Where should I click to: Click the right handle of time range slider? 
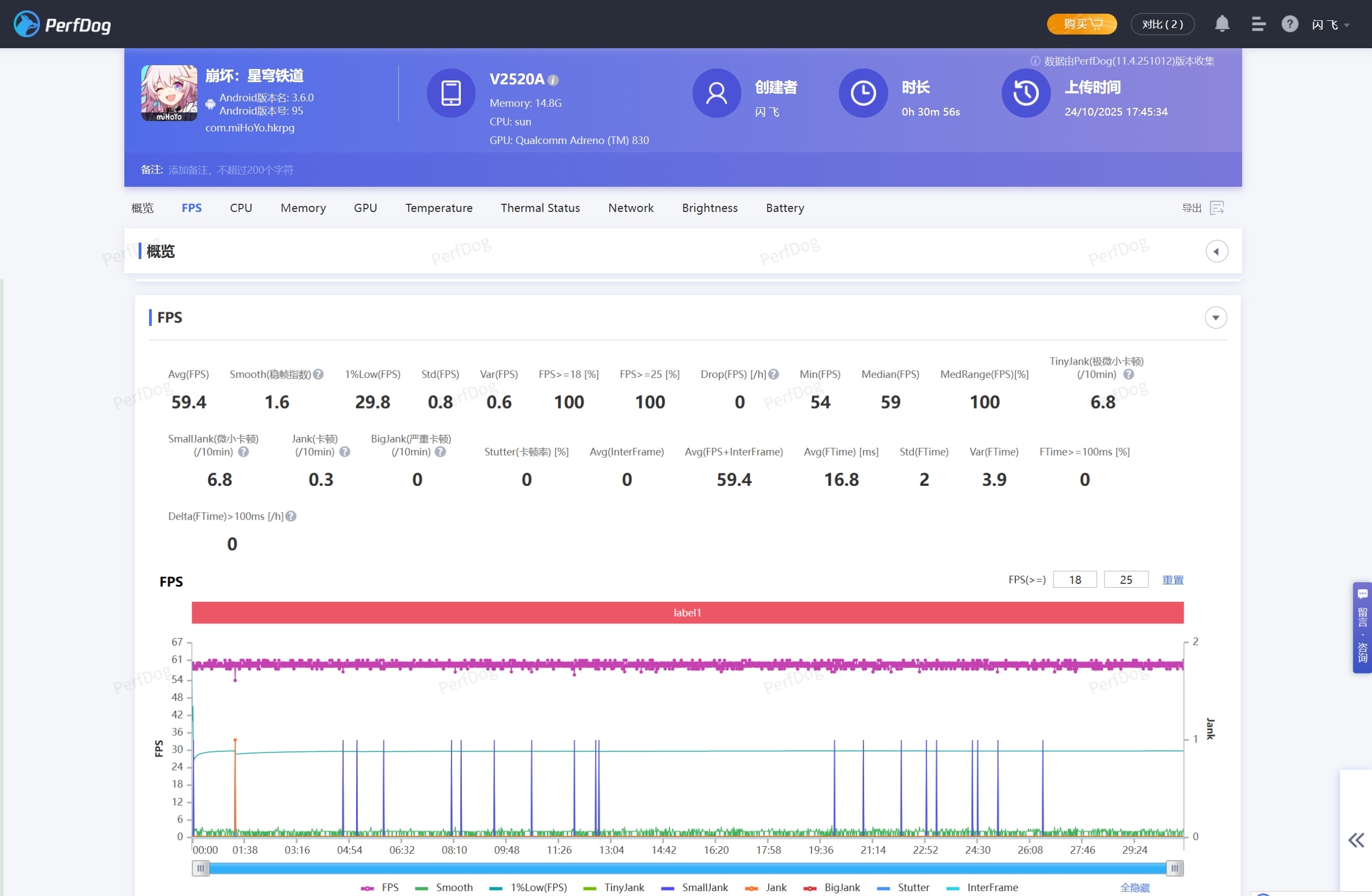[1174, 868]
